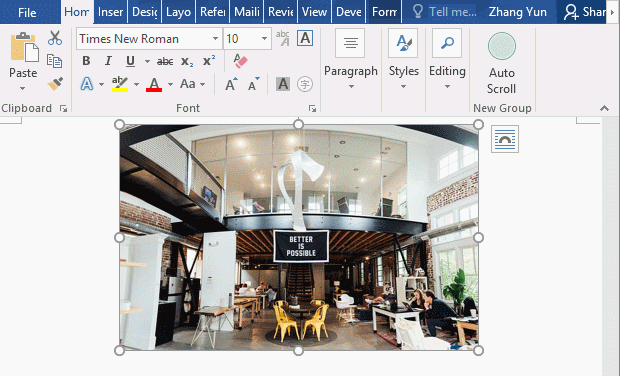Switch to the References tab
The image size is (620, 376).
pyautogui.click(x=212, y=12)
